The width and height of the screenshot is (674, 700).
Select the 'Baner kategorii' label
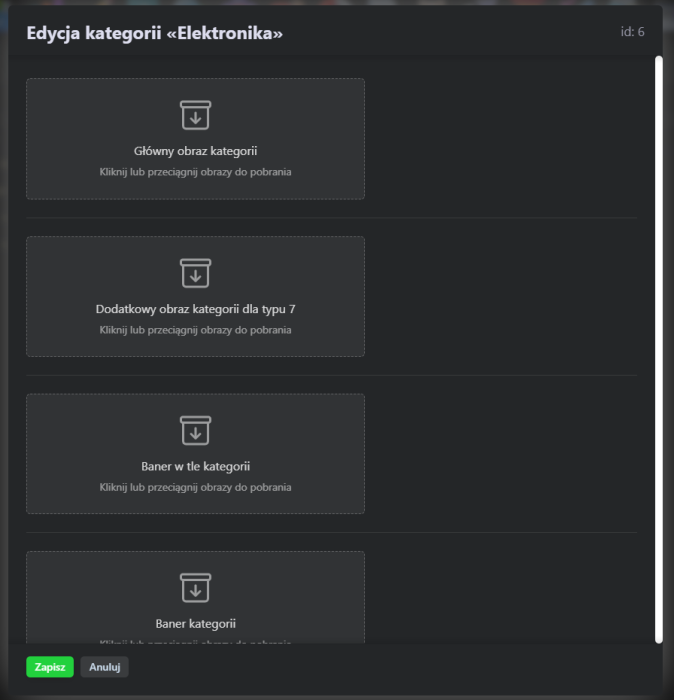click(196, 624)
